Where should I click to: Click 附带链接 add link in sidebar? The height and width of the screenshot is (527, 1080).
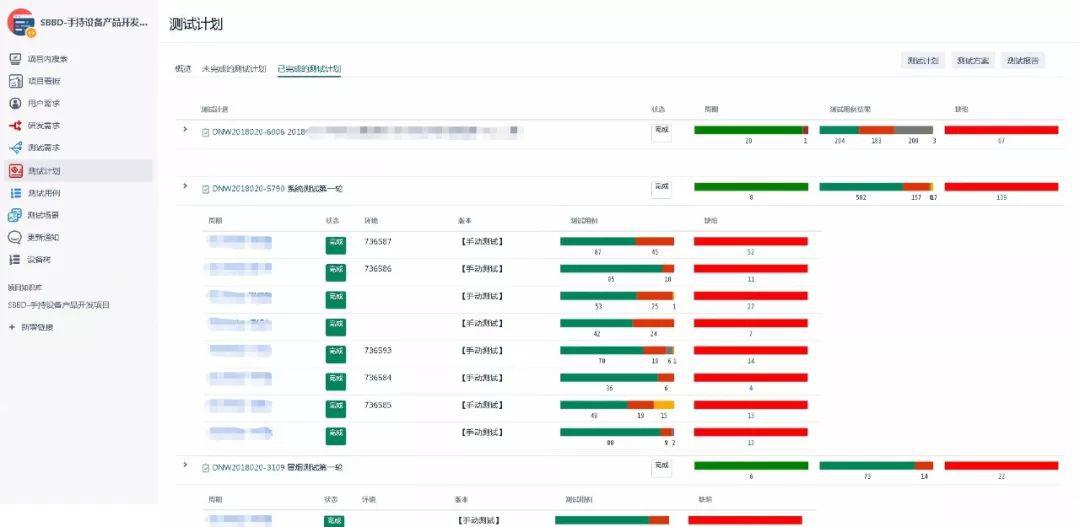tap(36, 327)
